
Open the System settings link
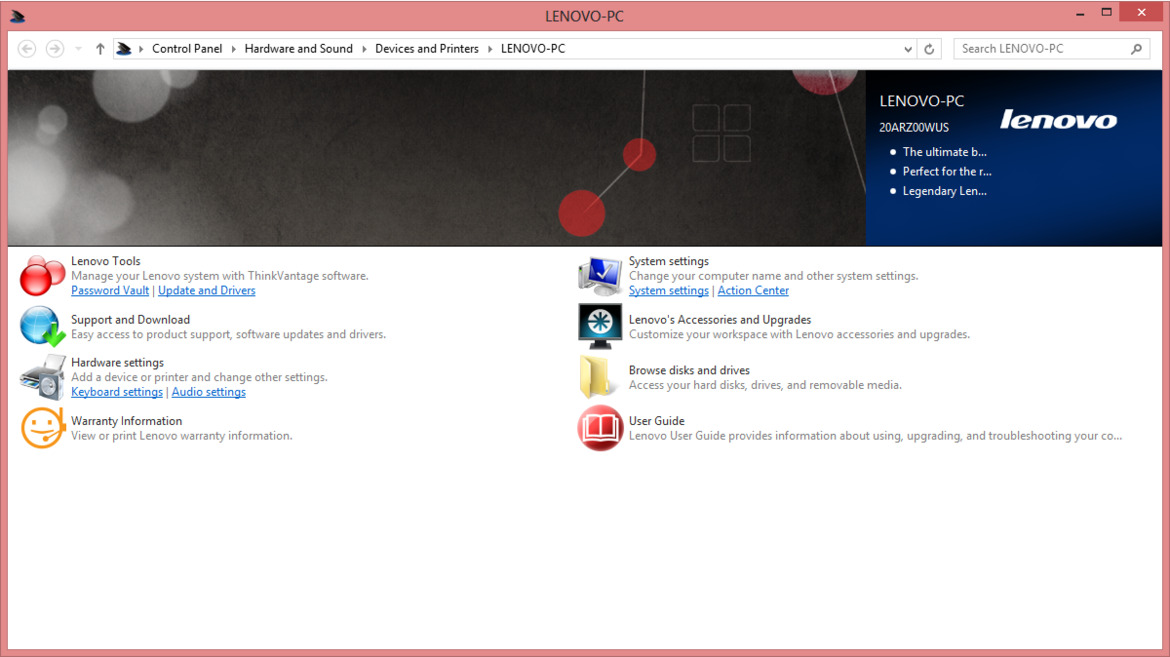[669, 290]
